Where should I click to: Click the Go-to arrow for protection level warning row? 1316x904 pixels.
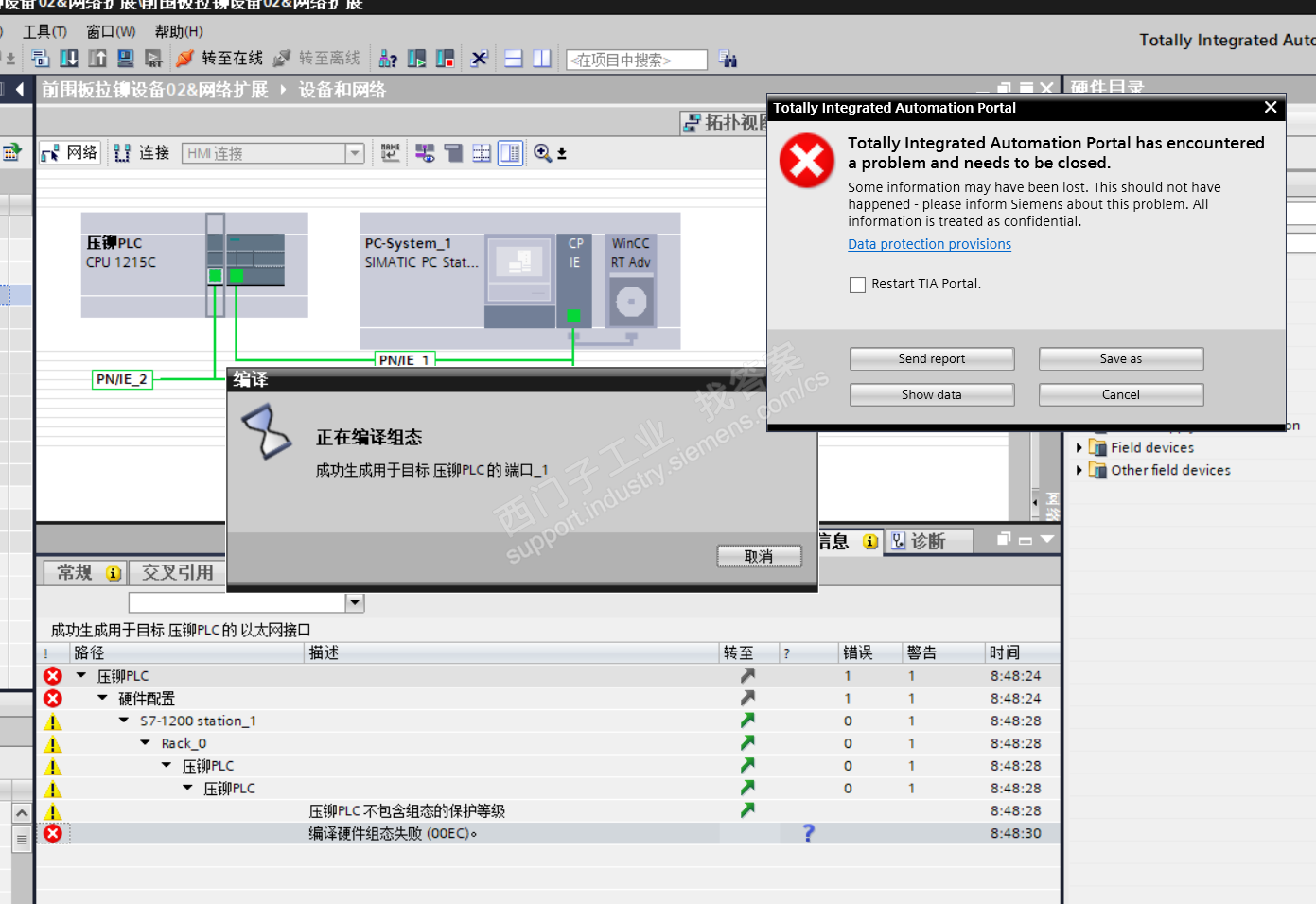pyautogui.click(x=747, y=810)
